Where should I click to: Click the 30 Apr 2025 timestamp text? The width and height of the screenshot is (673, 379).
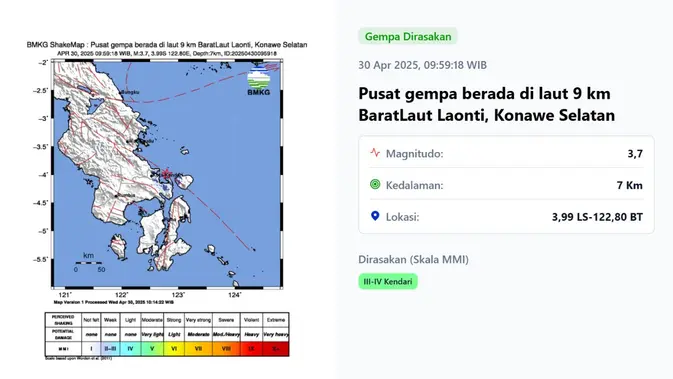[x=422, y=65]
